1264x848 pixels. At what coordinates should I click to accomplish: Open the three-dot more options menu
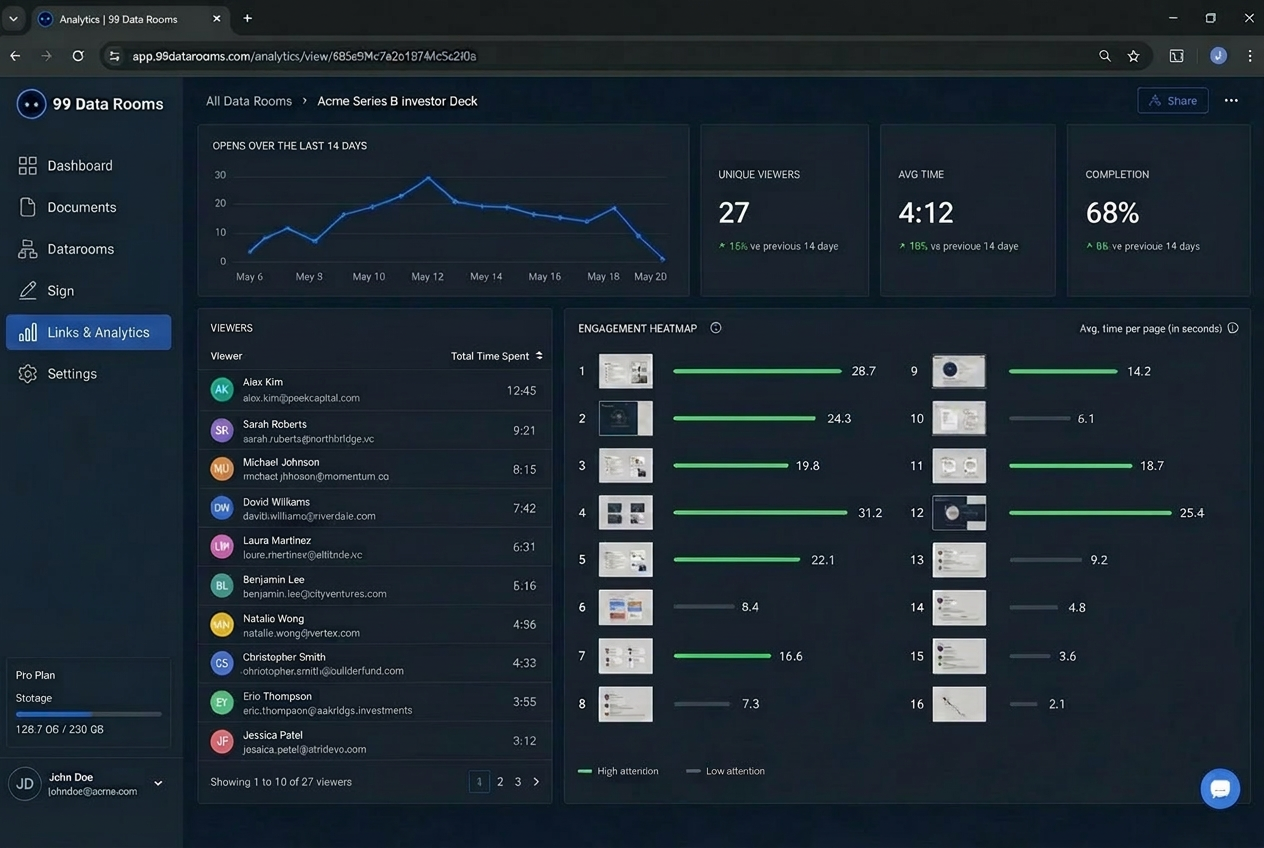click(1231, 101)
